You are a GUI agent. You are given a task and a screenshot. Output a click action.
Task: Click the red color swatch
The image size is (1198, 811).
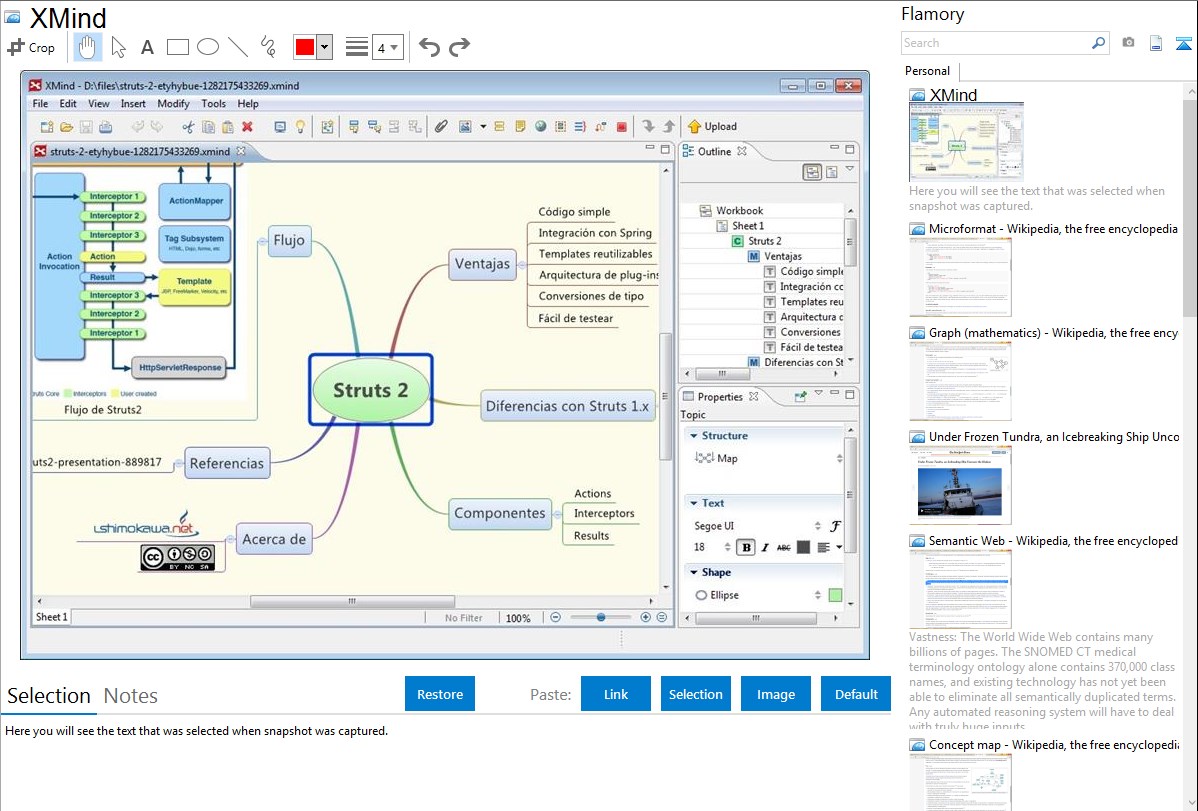pyautogui.click(x=304, y=47)
